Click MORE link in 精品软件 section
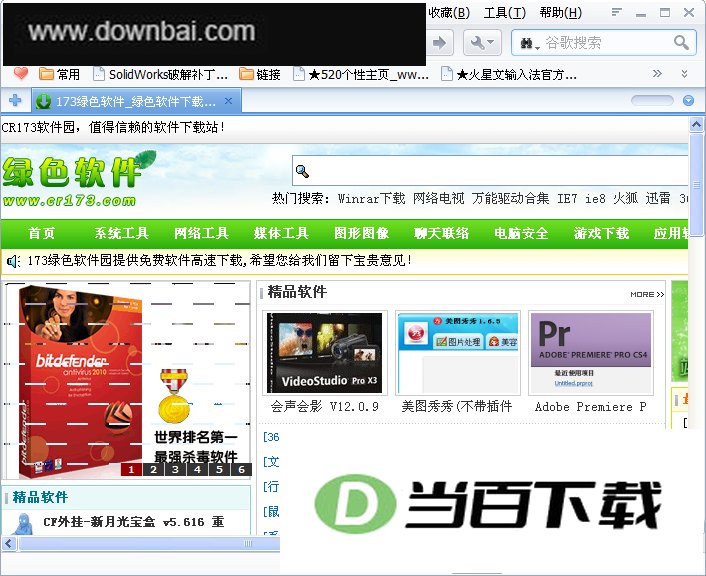Image resolution: width=706 pixels, height=576 pixels. tap(647, 295)
